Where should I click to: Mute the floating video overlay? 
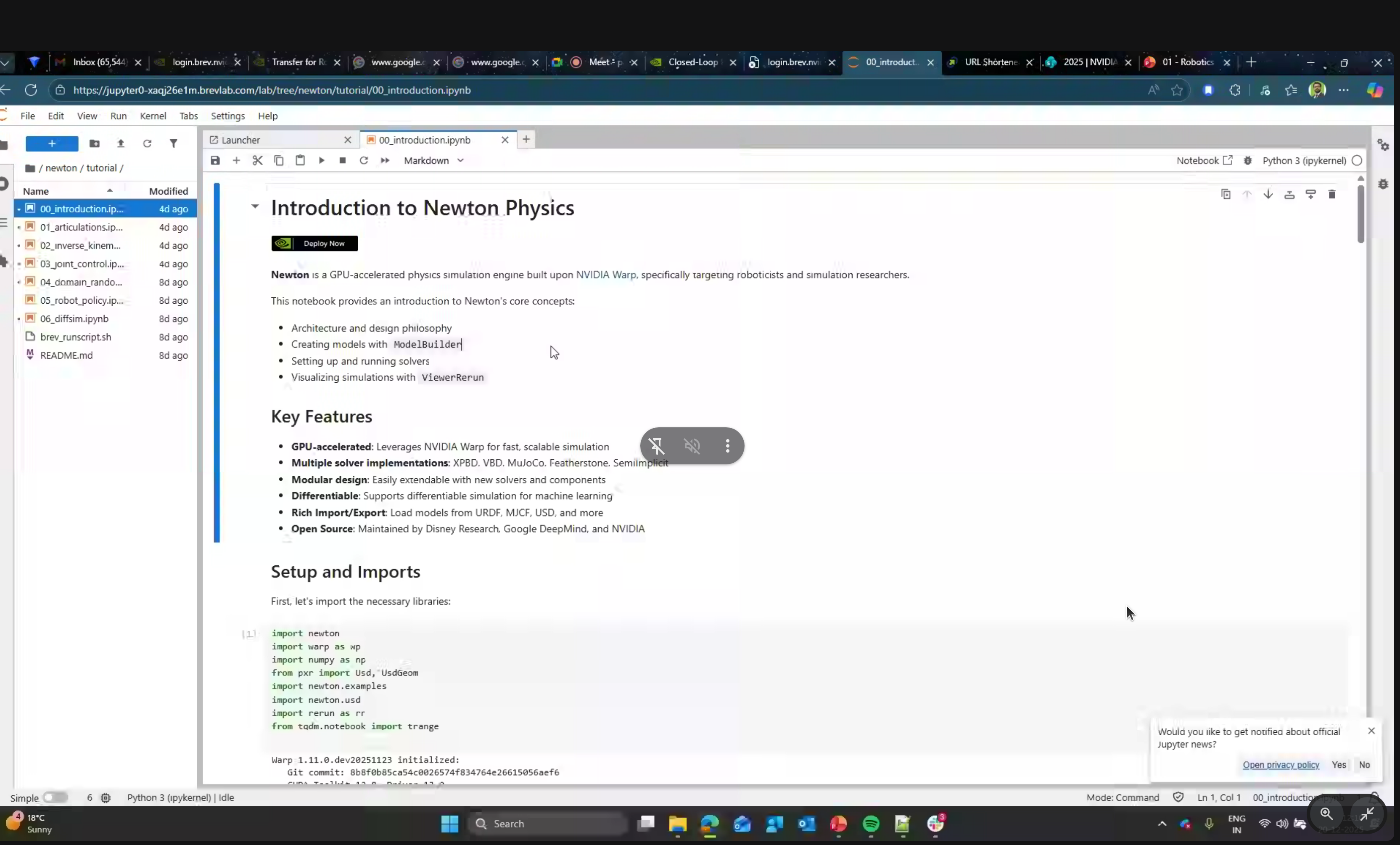(692, 446)
